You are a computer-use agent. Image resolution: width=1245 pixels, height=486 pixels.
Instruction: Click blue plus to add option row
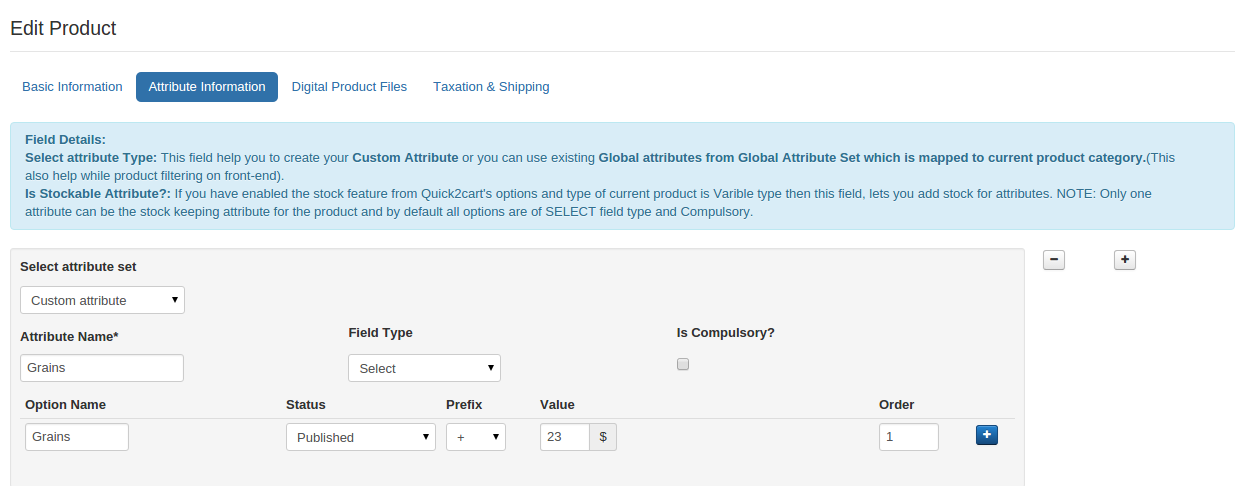(x=987, y=435)
